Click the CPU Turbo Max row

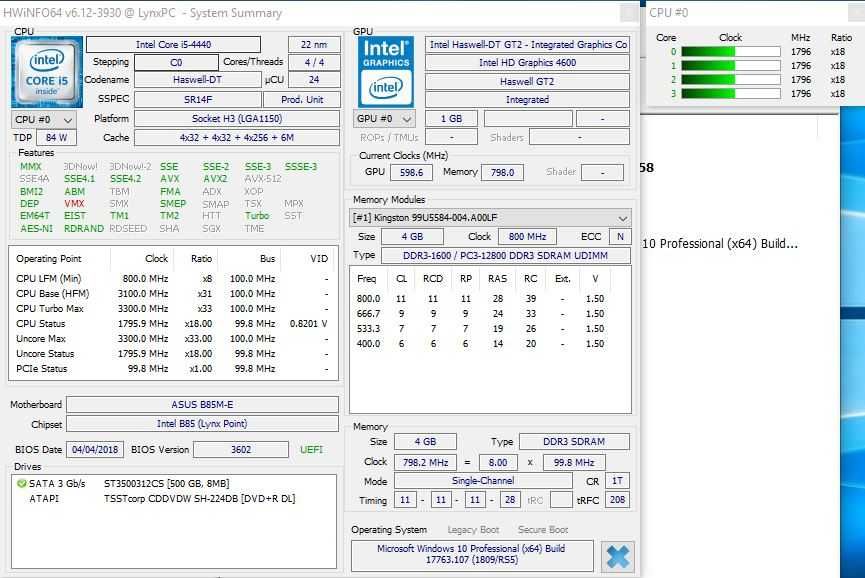coord(173,309)
